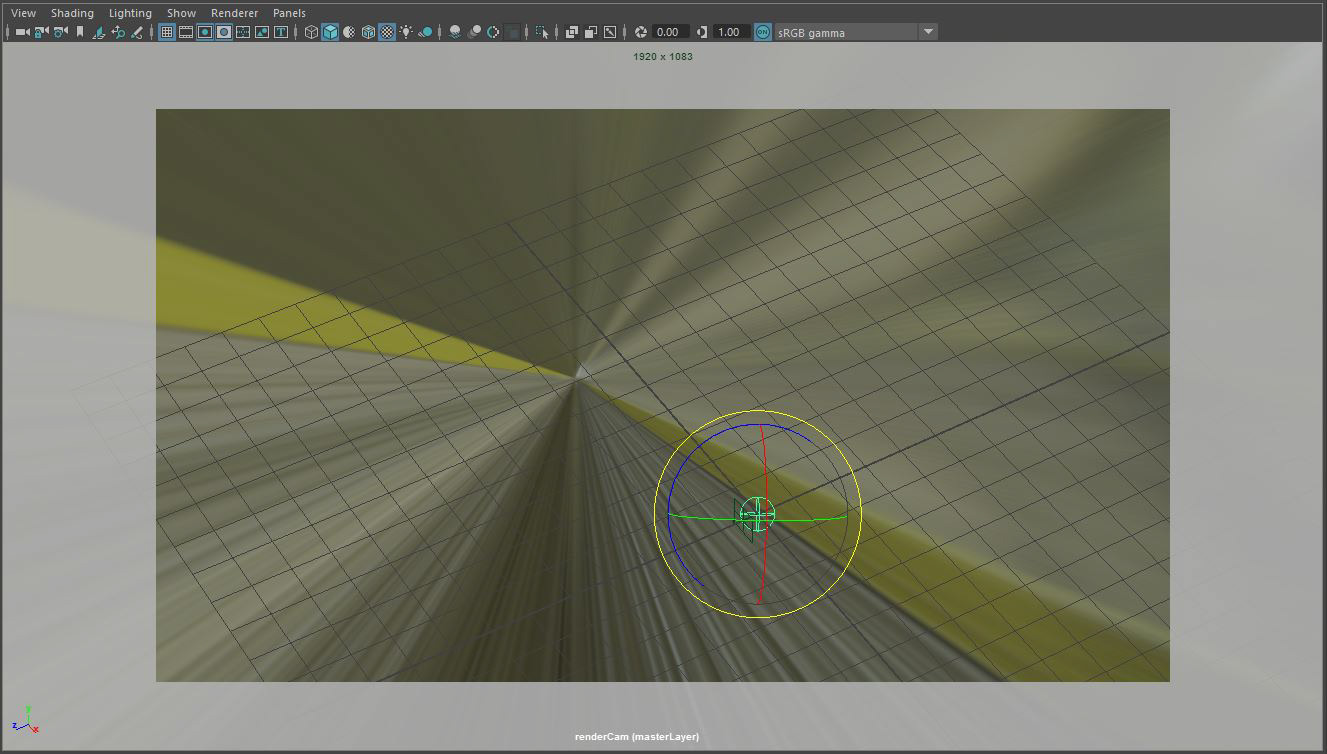Screen dimensions: 1327x754
Task: Toggle the X-Ray Joints icon
Action: [610, 32]
